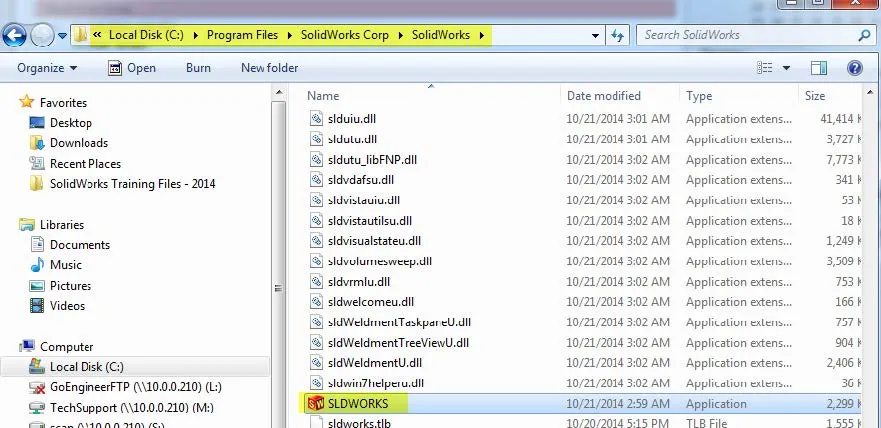
Task: Click SolidWorks folder in the address path
Action: (440, 35)
